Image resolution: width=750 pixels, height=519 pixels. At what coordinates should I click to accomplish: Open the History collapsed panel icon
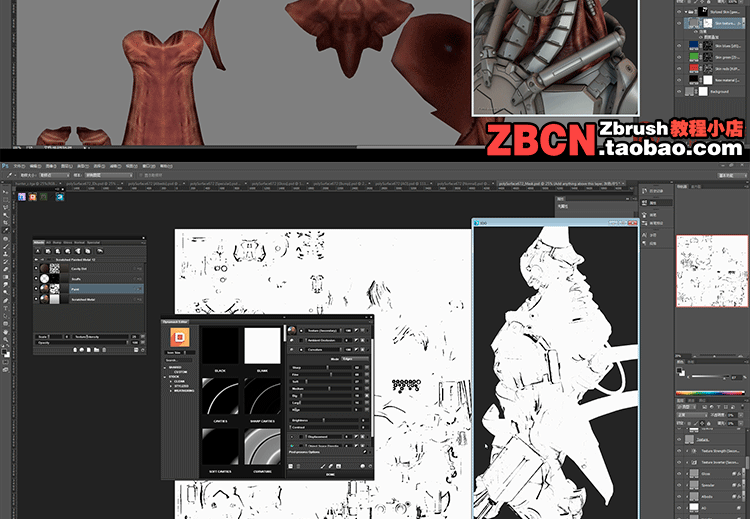pos(644,191)
